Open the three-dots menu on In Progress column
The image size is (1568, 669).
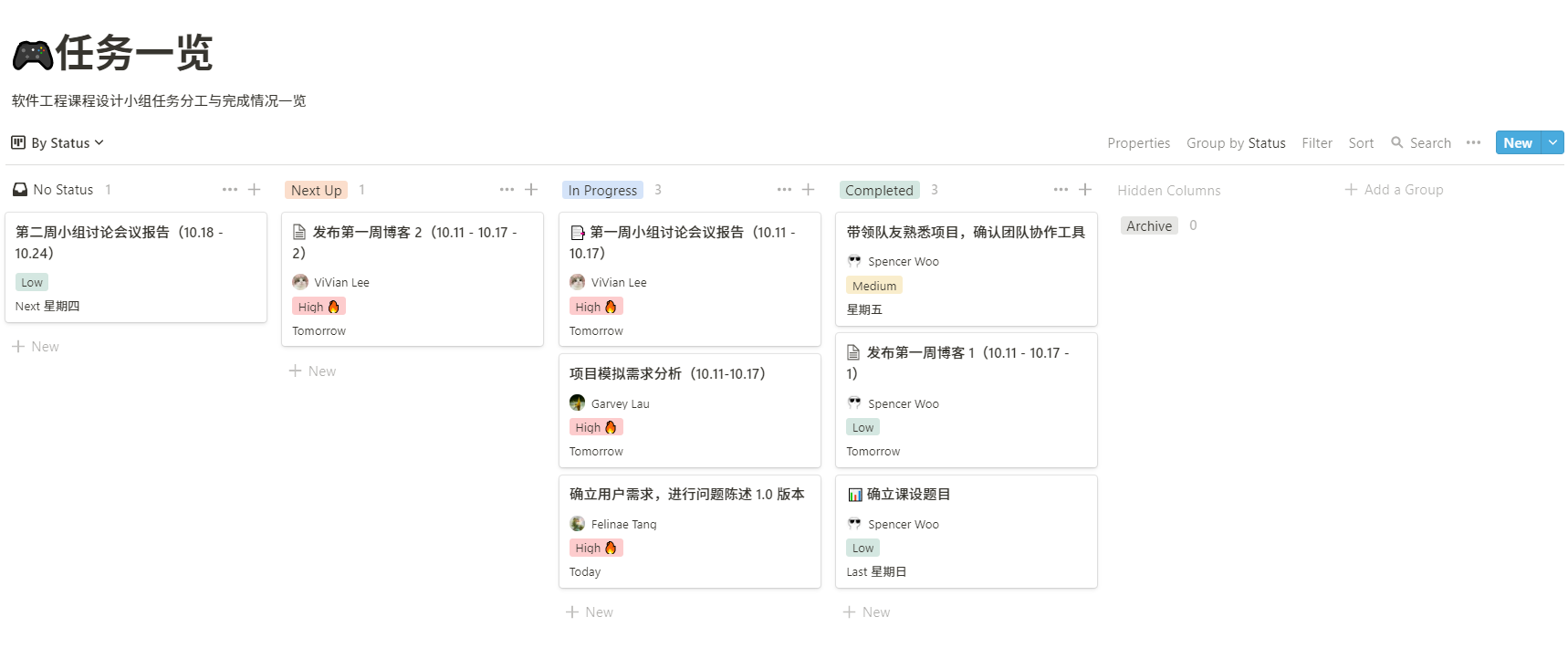point(784,190)
